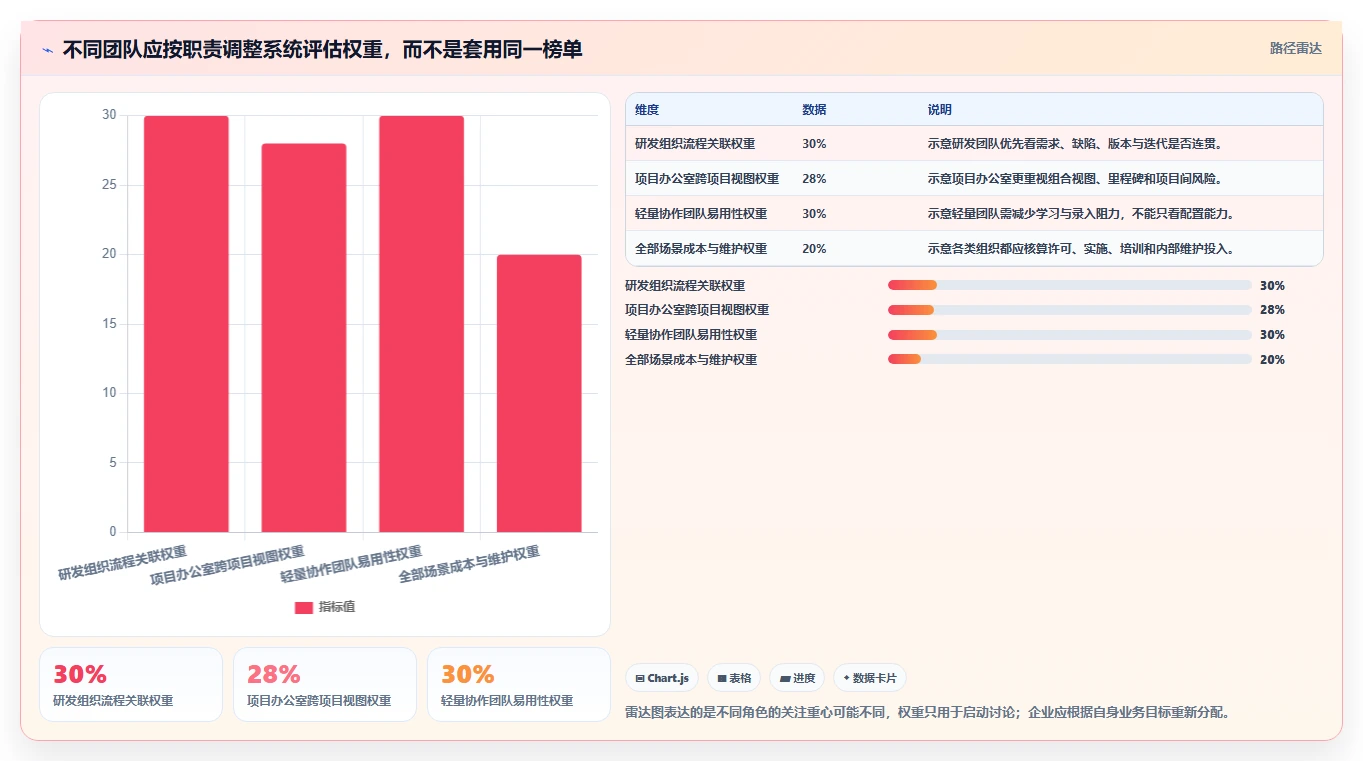Click the y-axis label 15
This screenshot has width=1363, height=761.
click(x=109, y=324)
